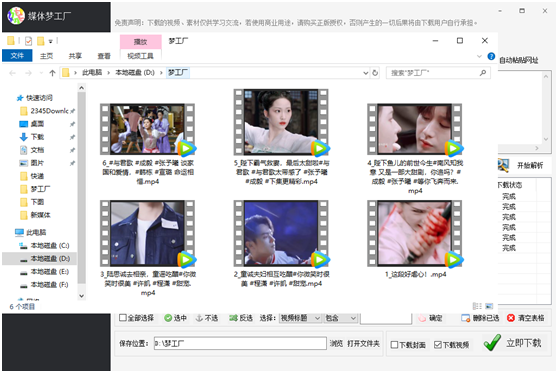Viewport: 558px width, 373px height.
Task: Open 图片 in the navigation pane
Action: [32, 163]
